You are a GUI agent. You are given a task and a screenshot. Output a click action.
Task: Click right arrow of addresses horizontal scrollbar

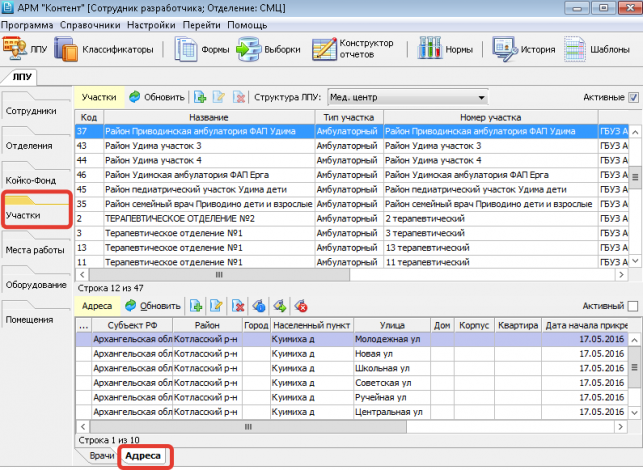coord(620,427)
